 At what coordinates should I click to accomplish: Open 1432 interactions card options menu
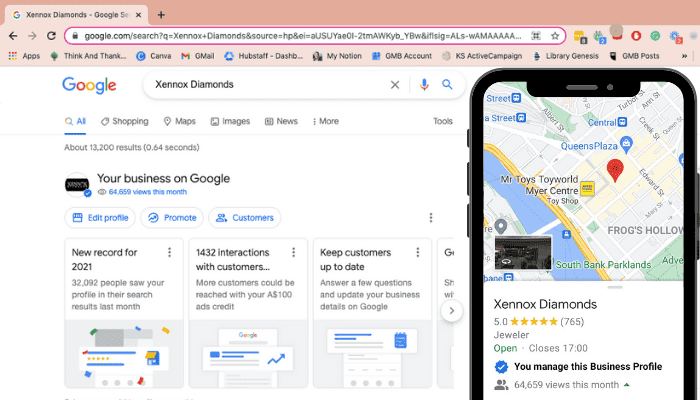pyautogui.click(x=293, y=253)
